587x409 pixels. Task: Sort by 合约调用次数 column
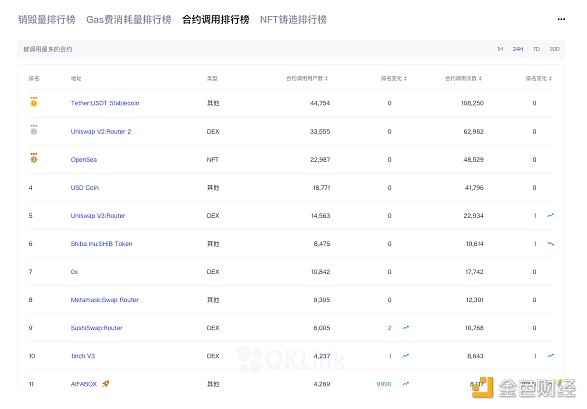pos(463,78)
